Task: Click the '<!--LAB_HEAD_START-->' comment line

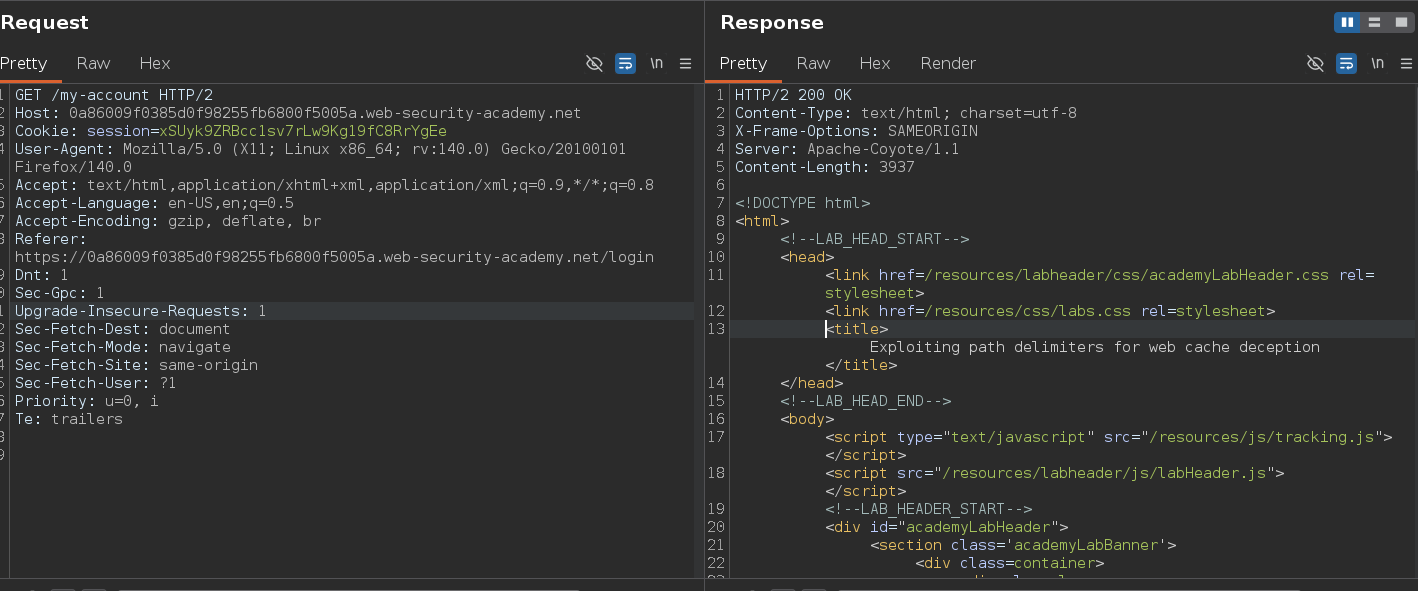Action: (874, 239)
